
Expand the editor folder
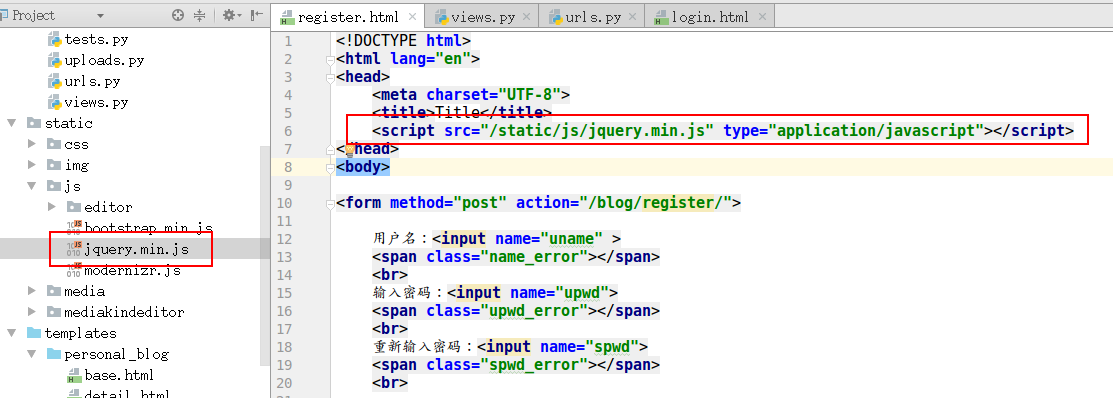51,207
